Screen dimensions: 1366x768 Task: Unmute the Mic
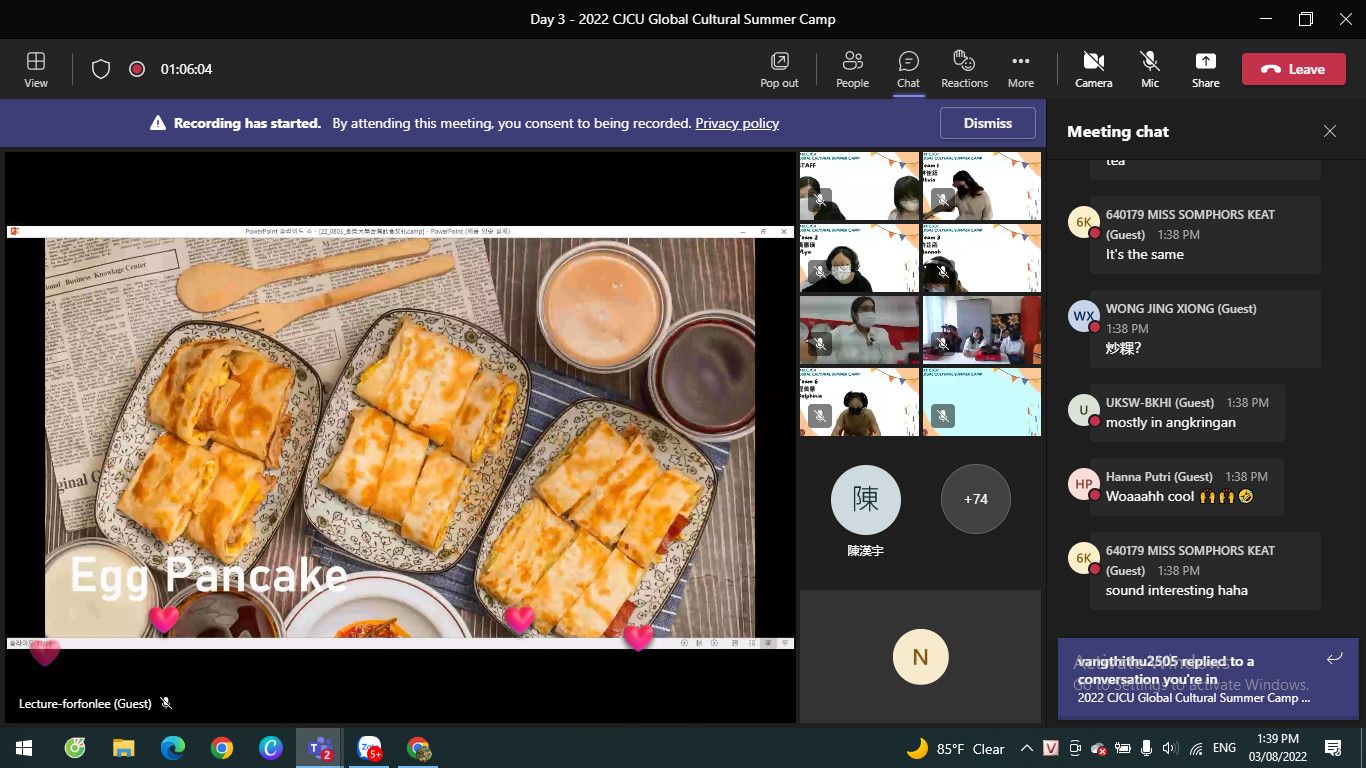[1150, 69]
